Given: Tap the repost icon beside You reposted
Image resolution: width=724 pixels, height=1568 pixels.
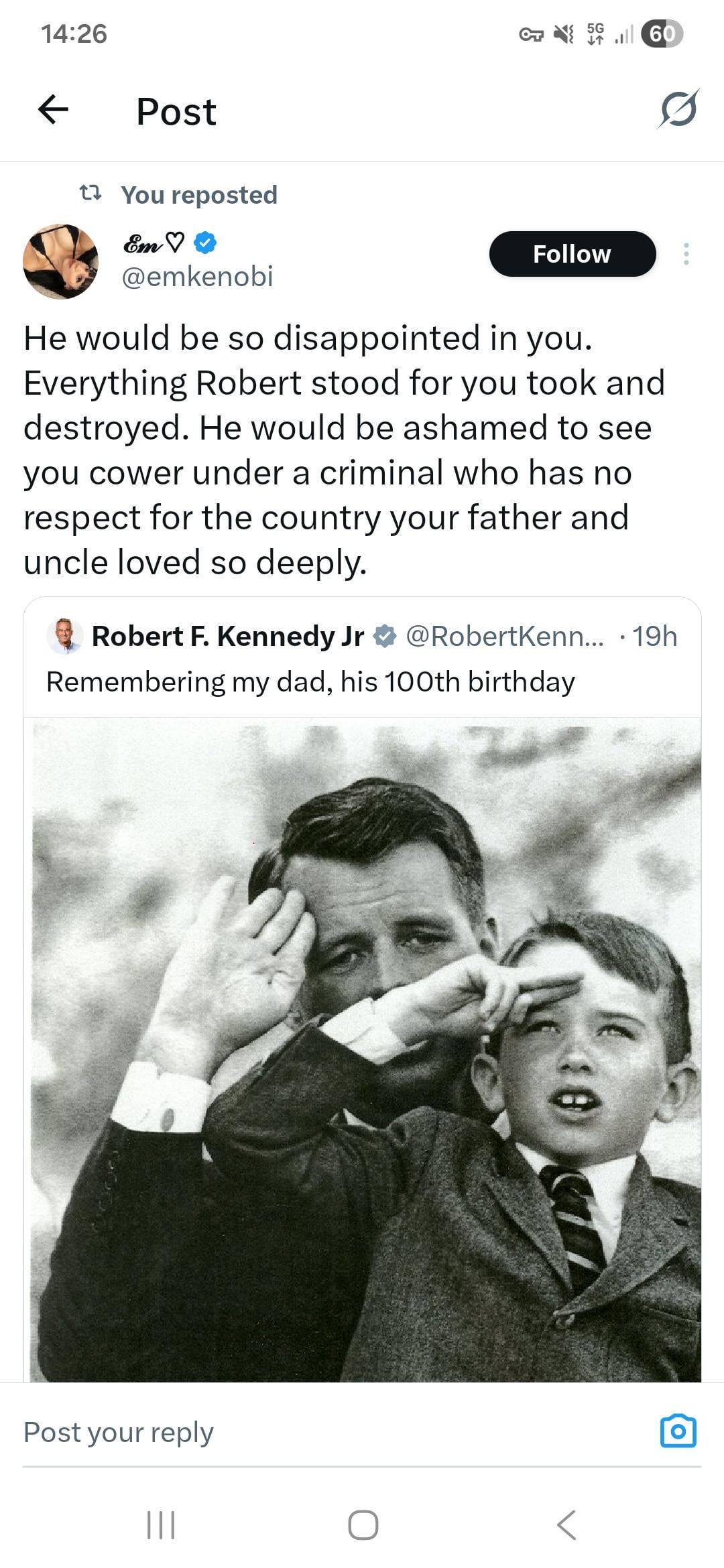Looking at the screenshot, I should click(90, 194).
